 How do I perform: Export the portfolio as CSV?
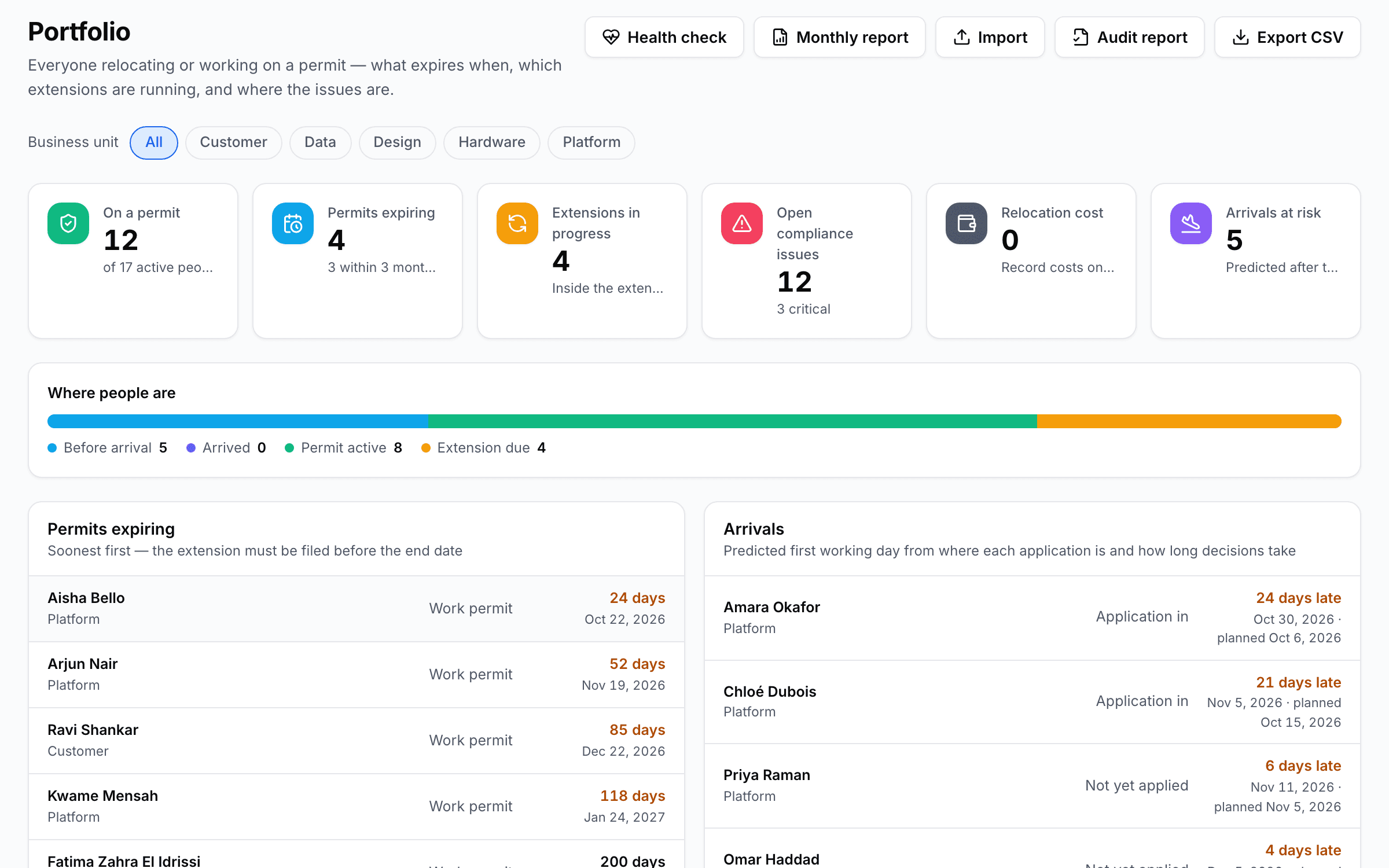[x=1288, y=37]
